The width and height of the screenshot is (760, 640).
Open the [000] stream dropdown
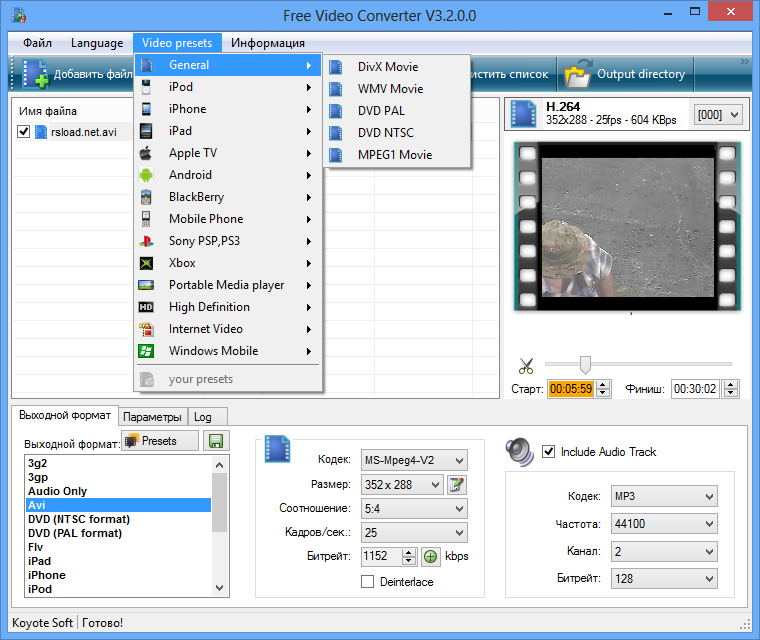pos(718,115)
